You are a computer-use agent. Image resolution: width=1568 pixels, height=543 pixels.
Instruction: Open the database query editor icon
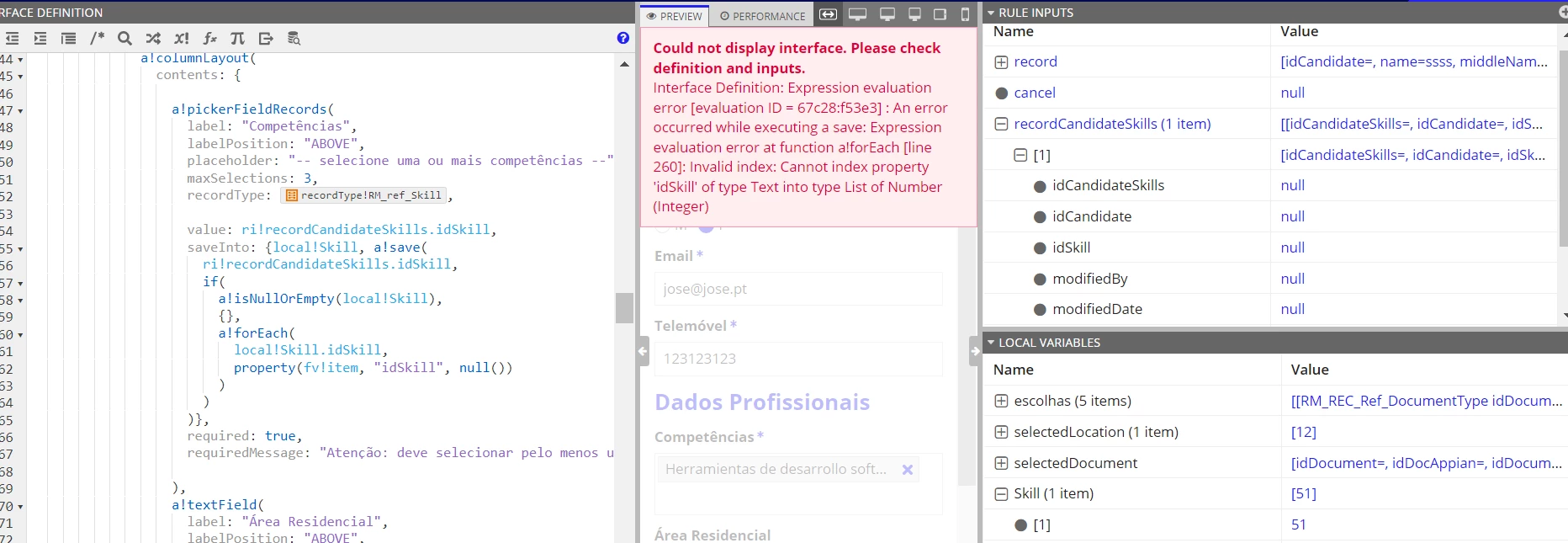tap(294, 38)
